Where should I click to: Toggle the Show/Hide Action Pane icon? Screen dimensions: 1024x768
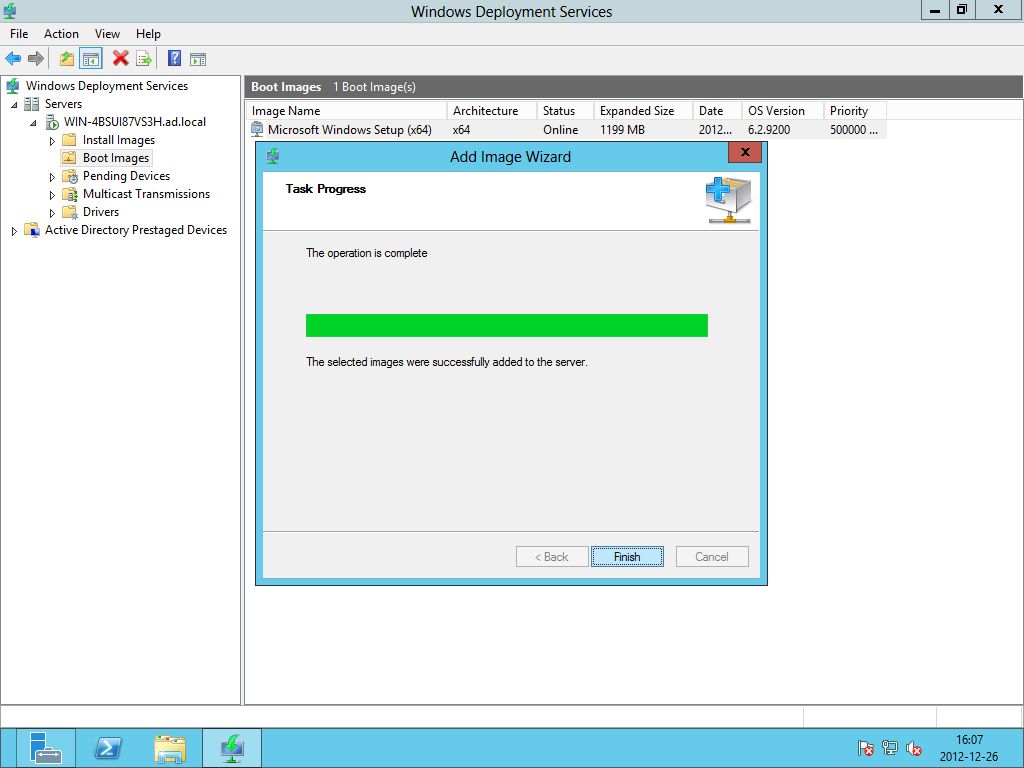198,59
